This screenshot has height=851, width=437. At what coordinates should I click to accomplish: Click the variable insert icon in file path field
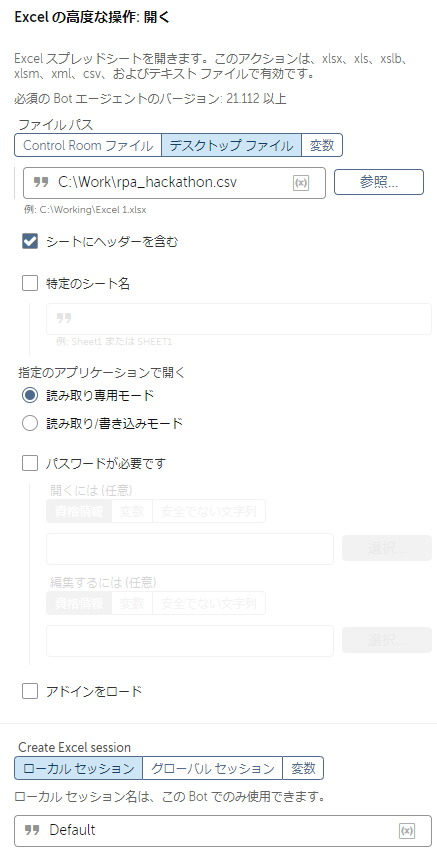pyautogui.click(x=301, y=183)
